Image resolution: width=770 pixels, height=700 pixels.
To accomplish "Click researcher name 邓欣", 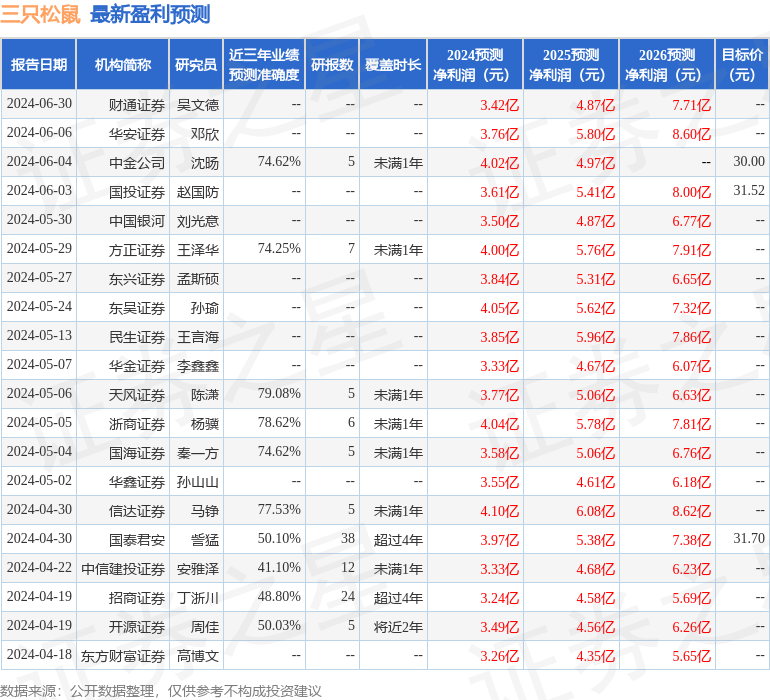I will tap(205, 134).
